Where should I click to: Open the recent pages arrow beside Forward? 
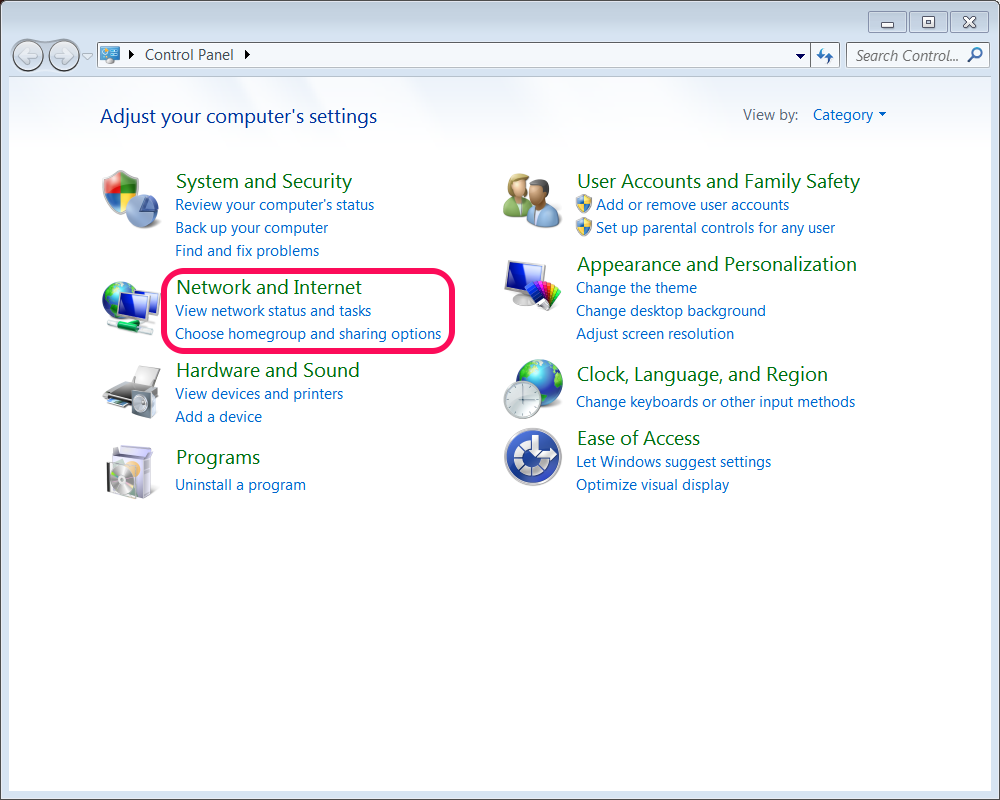coord(88,56)
